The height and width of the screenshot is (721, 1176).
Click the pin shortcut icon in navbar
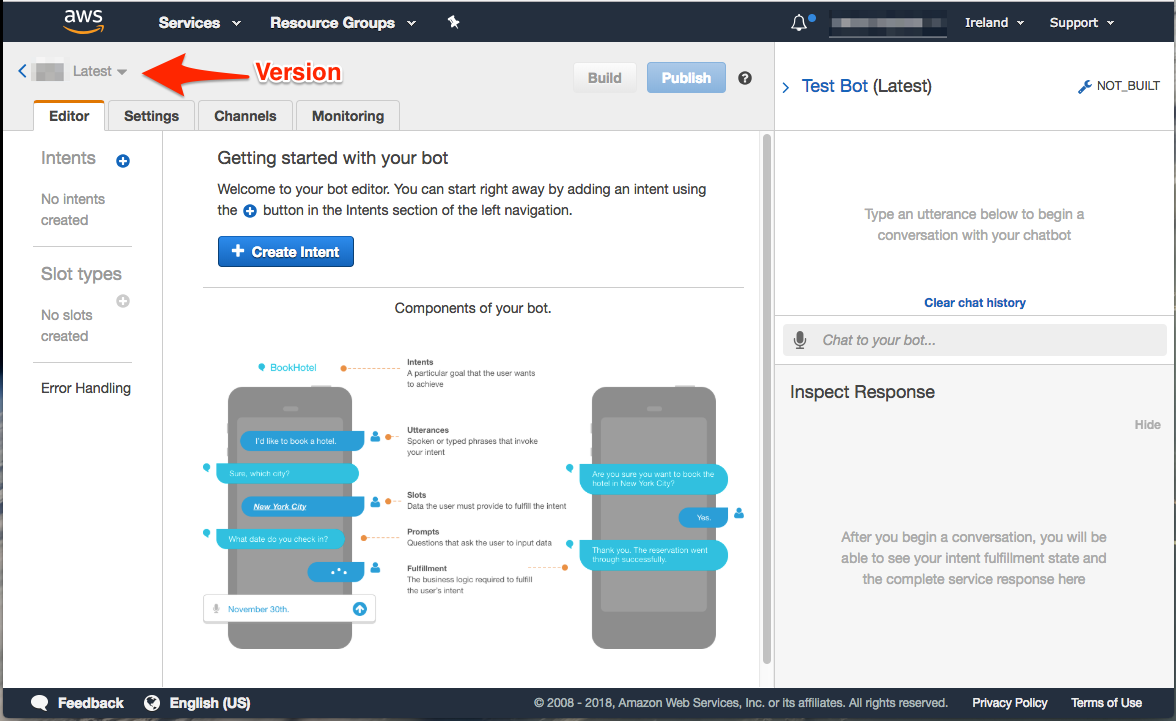[453, 22]
